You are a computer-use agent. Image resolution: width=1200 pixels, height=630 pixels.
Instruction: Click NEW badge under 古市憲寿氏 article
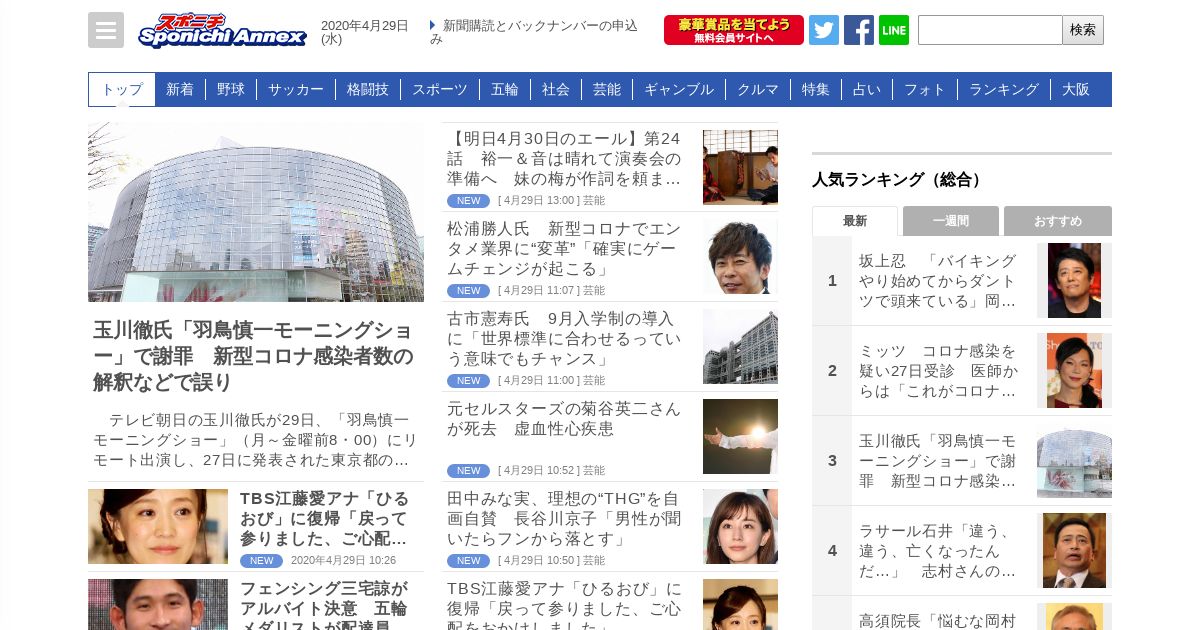point(468,381)
